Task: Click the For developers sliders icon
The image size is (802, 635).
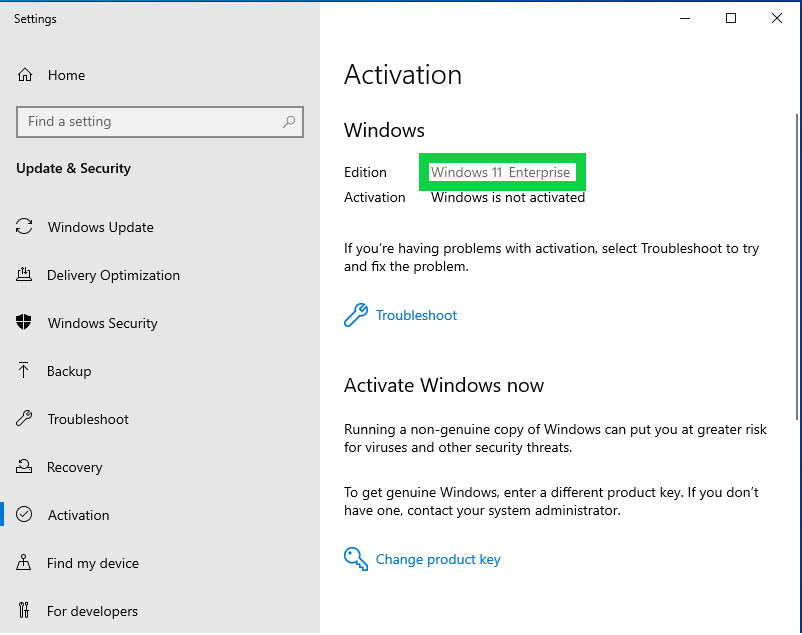Action: 24,611
